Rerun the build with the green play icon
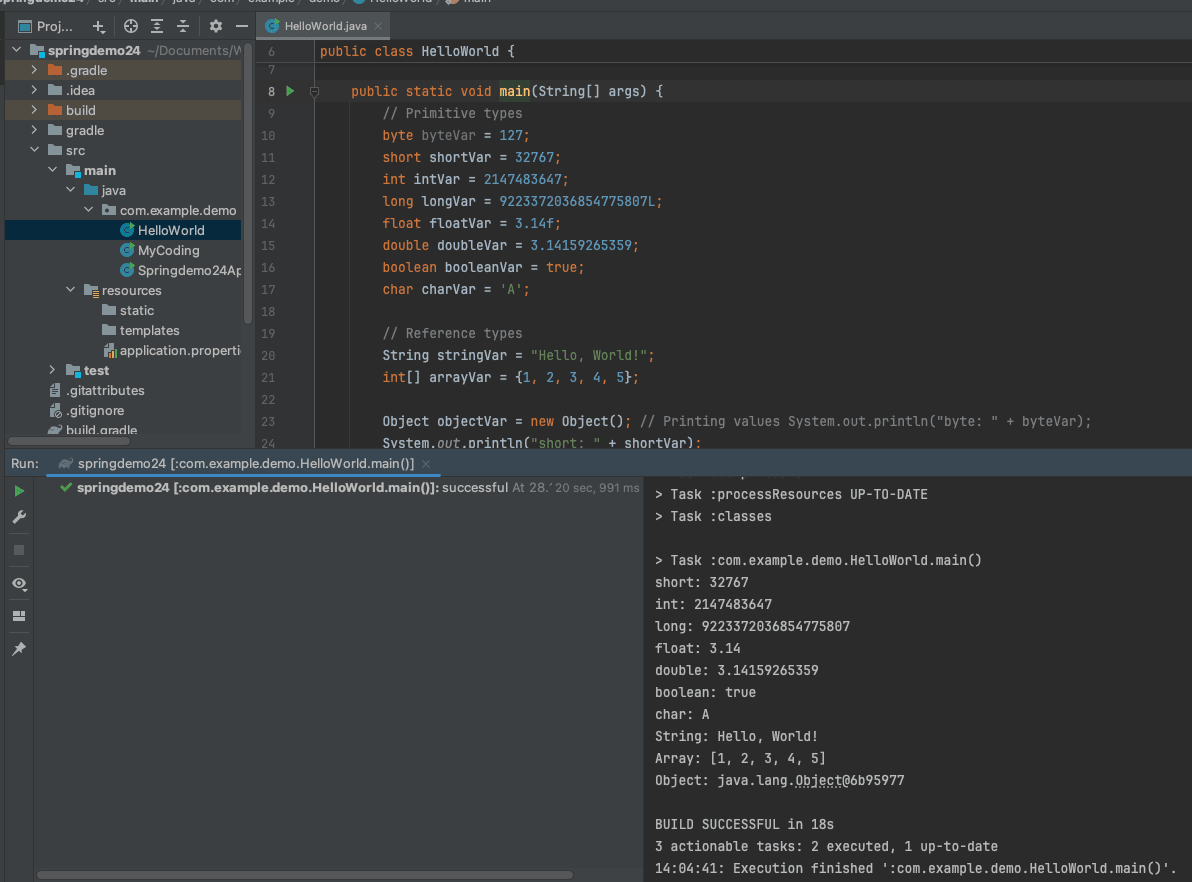 click(x=19, y=491)
